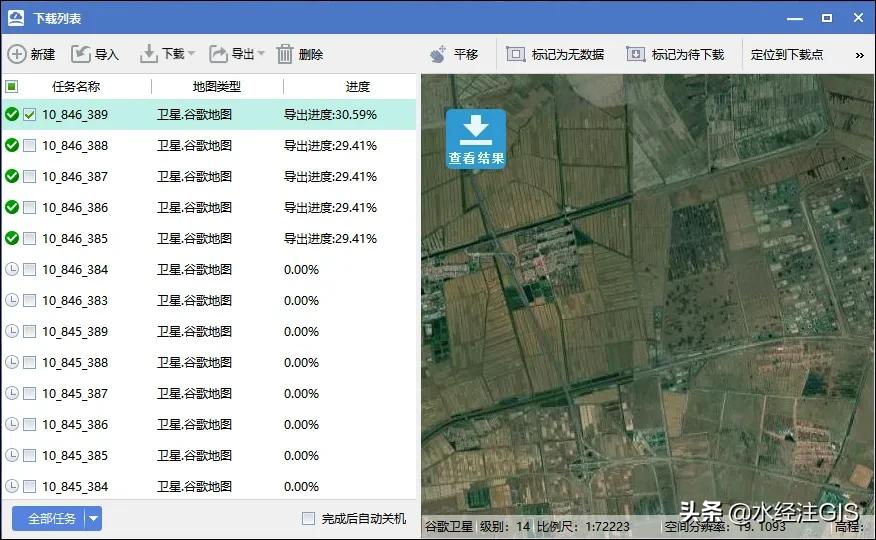Check the checkbox for task 10_846_388
Image resolution: width=876 pixels, height=540 pixels.
(30, 145)
